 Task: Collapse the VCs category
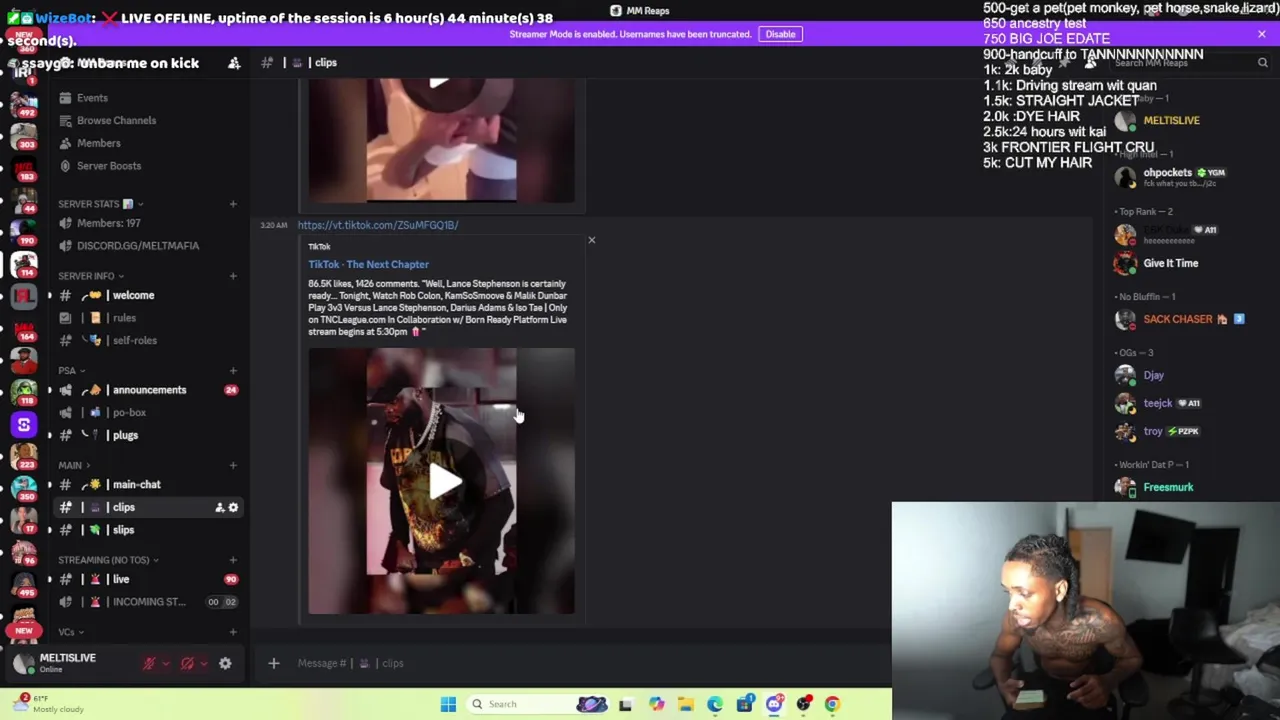tap(70, 632)
